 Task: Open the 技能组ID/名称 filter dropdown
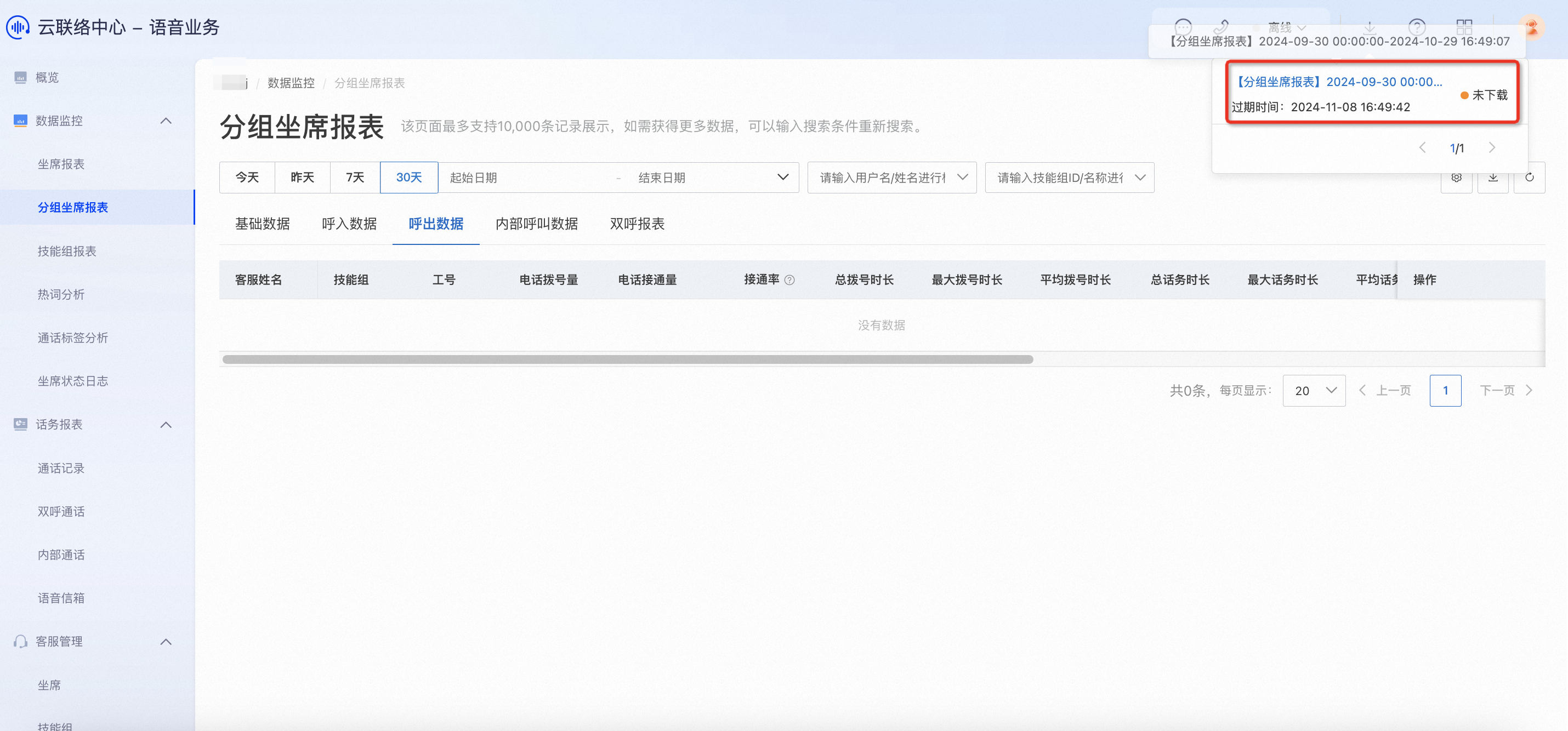click(1070, 178)
